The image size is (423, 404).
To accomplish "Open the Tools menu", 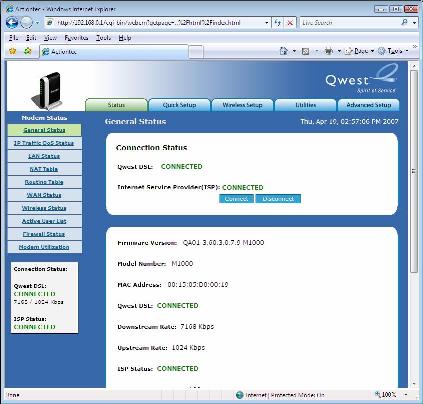I will (103, 38).
